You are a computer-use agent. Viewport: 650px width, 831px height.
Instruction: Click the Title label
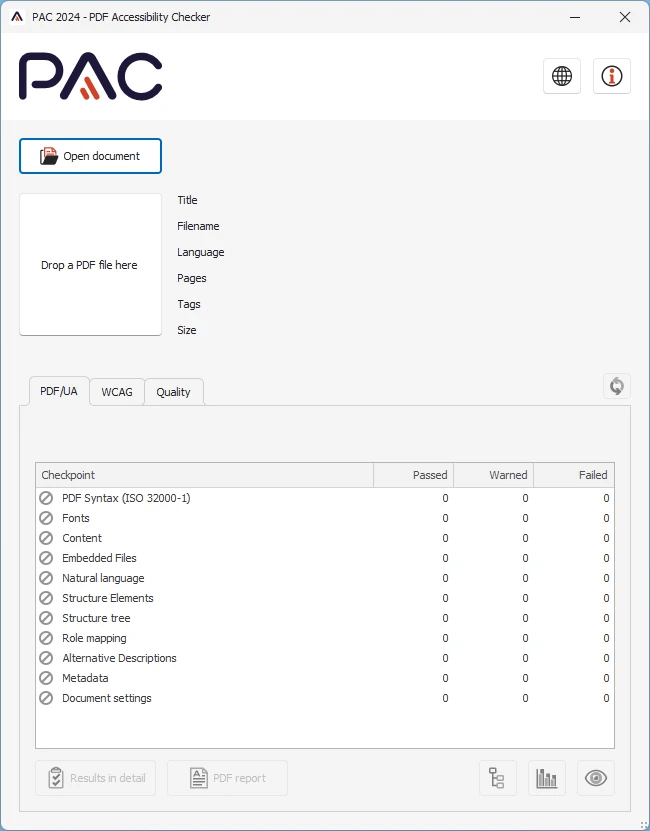click(187, 200)
